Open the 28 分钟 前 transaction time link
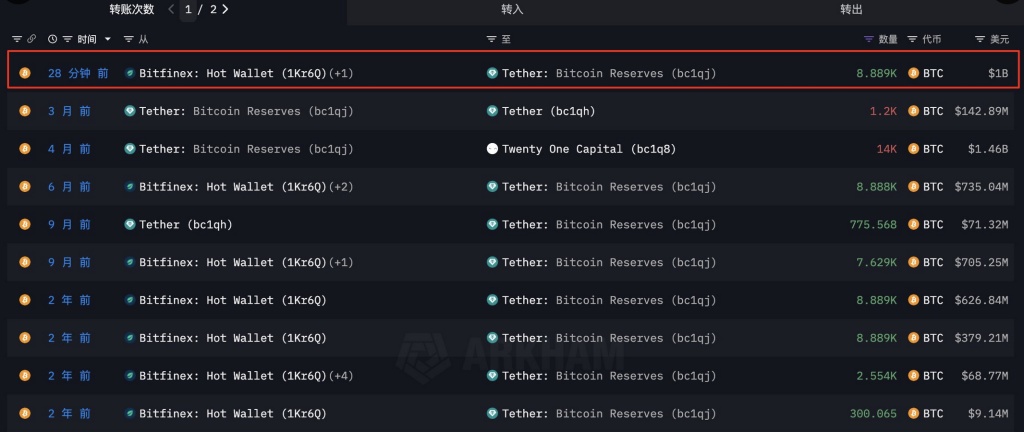This screenshot has height=432, width=1024. pos(78,73)
